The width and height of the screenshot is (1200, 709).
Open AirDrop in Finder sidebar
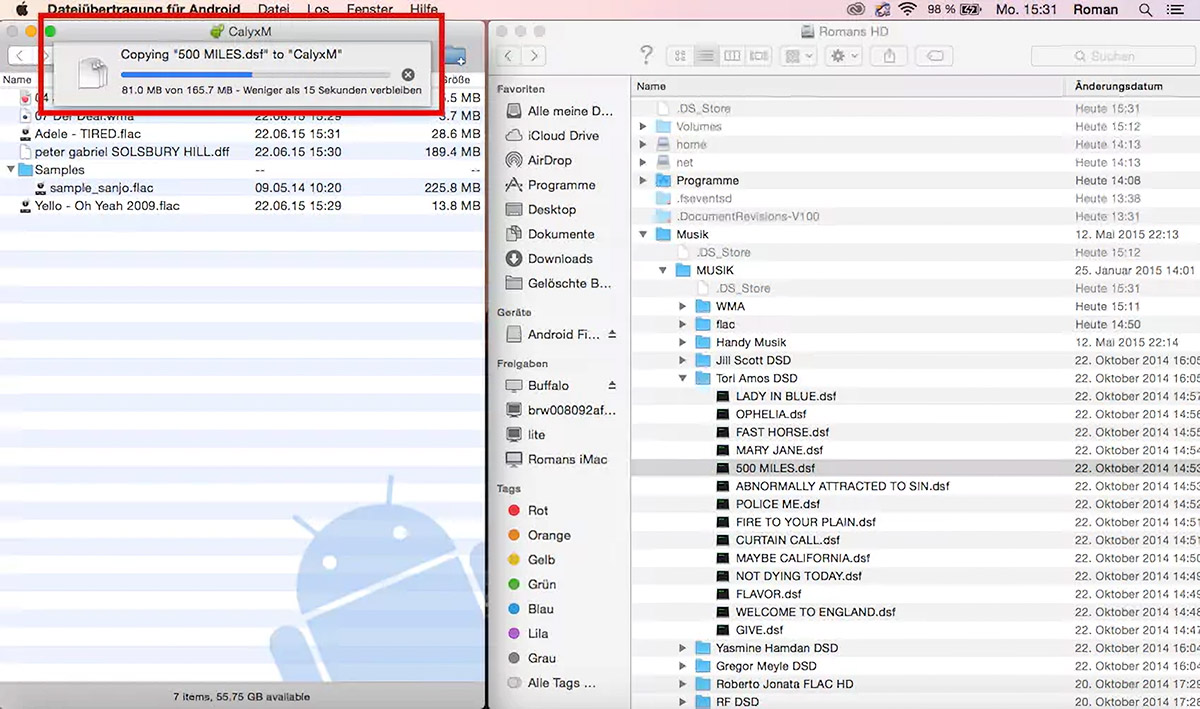[552, 160]
